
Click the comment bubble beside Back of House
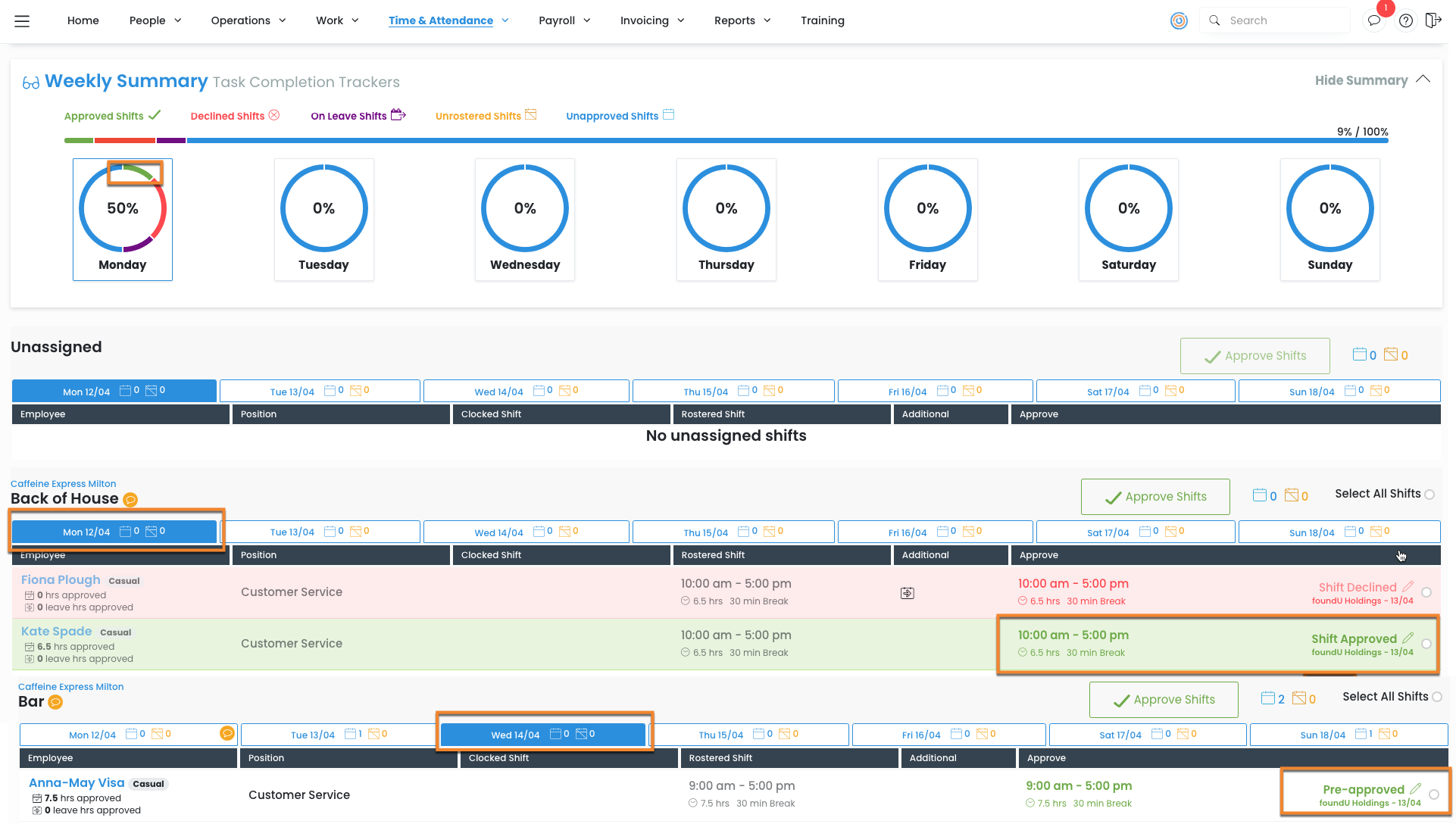point(130,500)
